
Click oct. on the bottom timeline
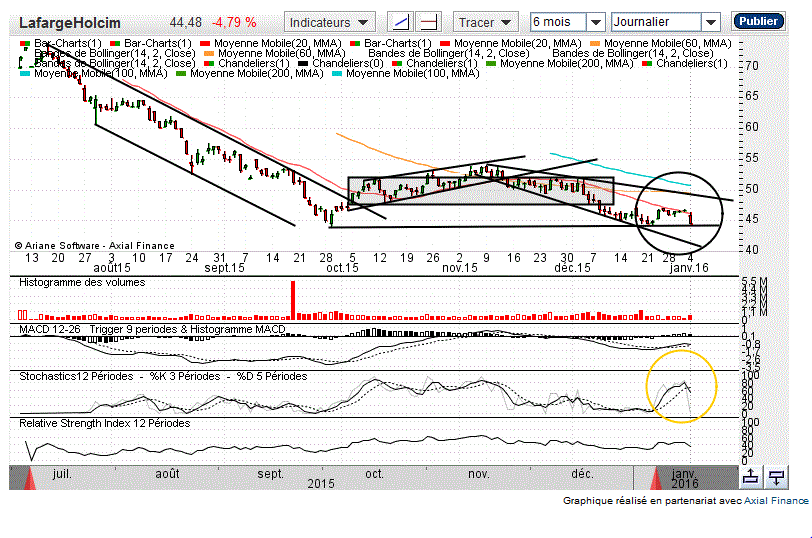(x=374, y=474)
